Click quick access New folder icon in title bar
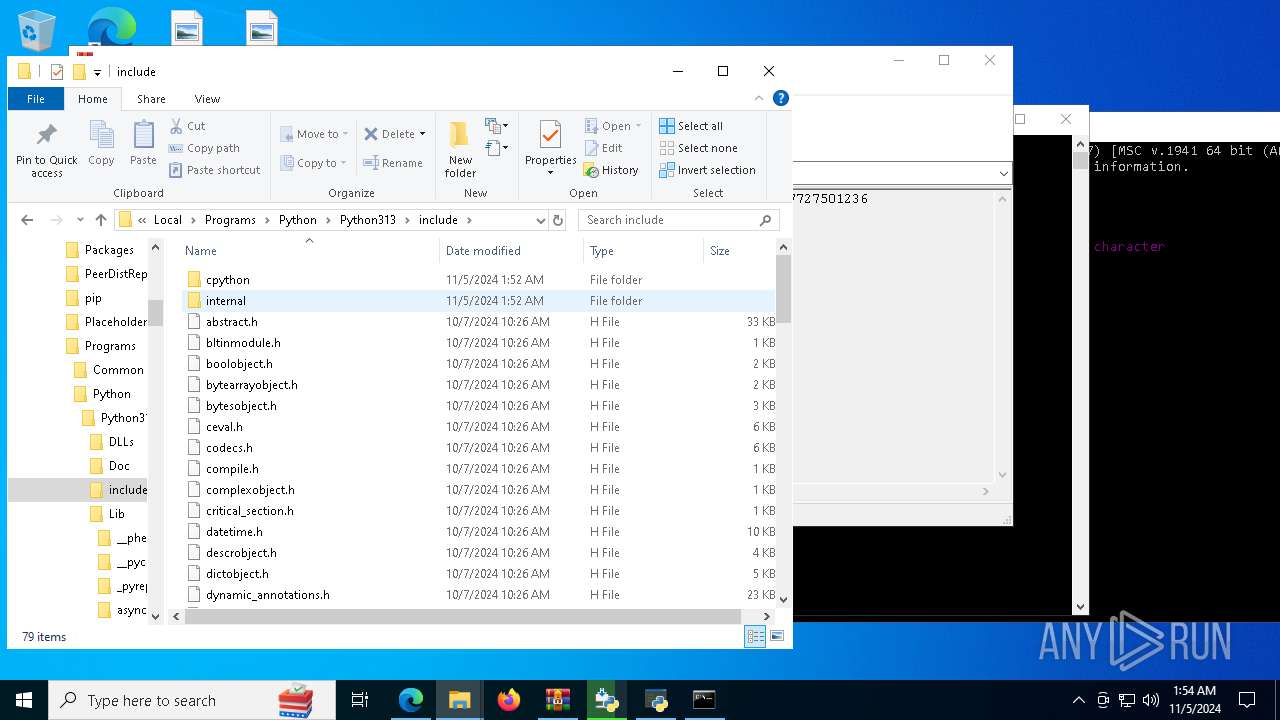The image size is (1280, 720). tap(79, 72)
